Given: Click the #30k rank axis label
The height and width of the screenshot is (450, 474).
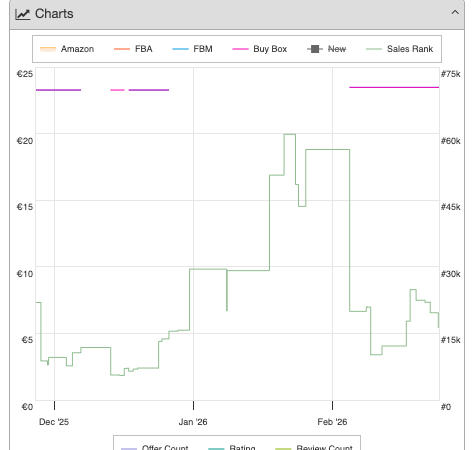Looking at the screenshot, I should pyautogui.click(x=451, y=274).
